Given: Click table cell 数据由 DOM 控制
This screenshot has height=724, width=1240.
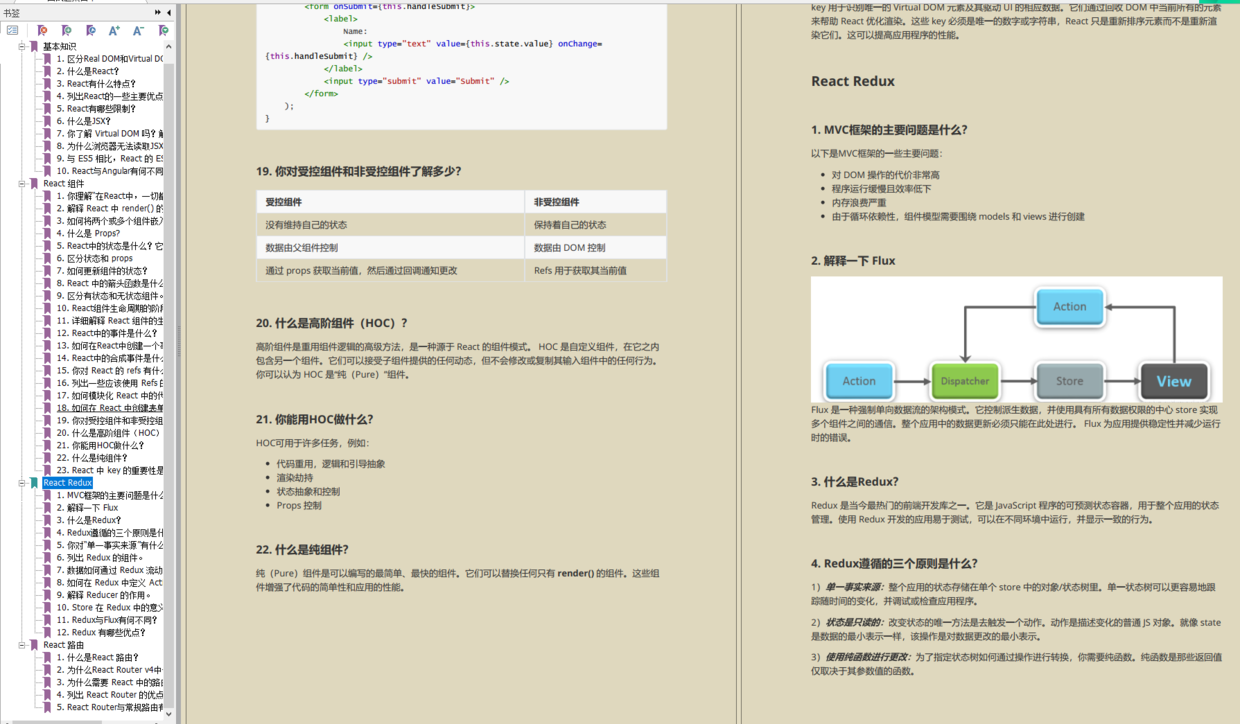Looking at the screenshot, I should click(x=595, y=247).
